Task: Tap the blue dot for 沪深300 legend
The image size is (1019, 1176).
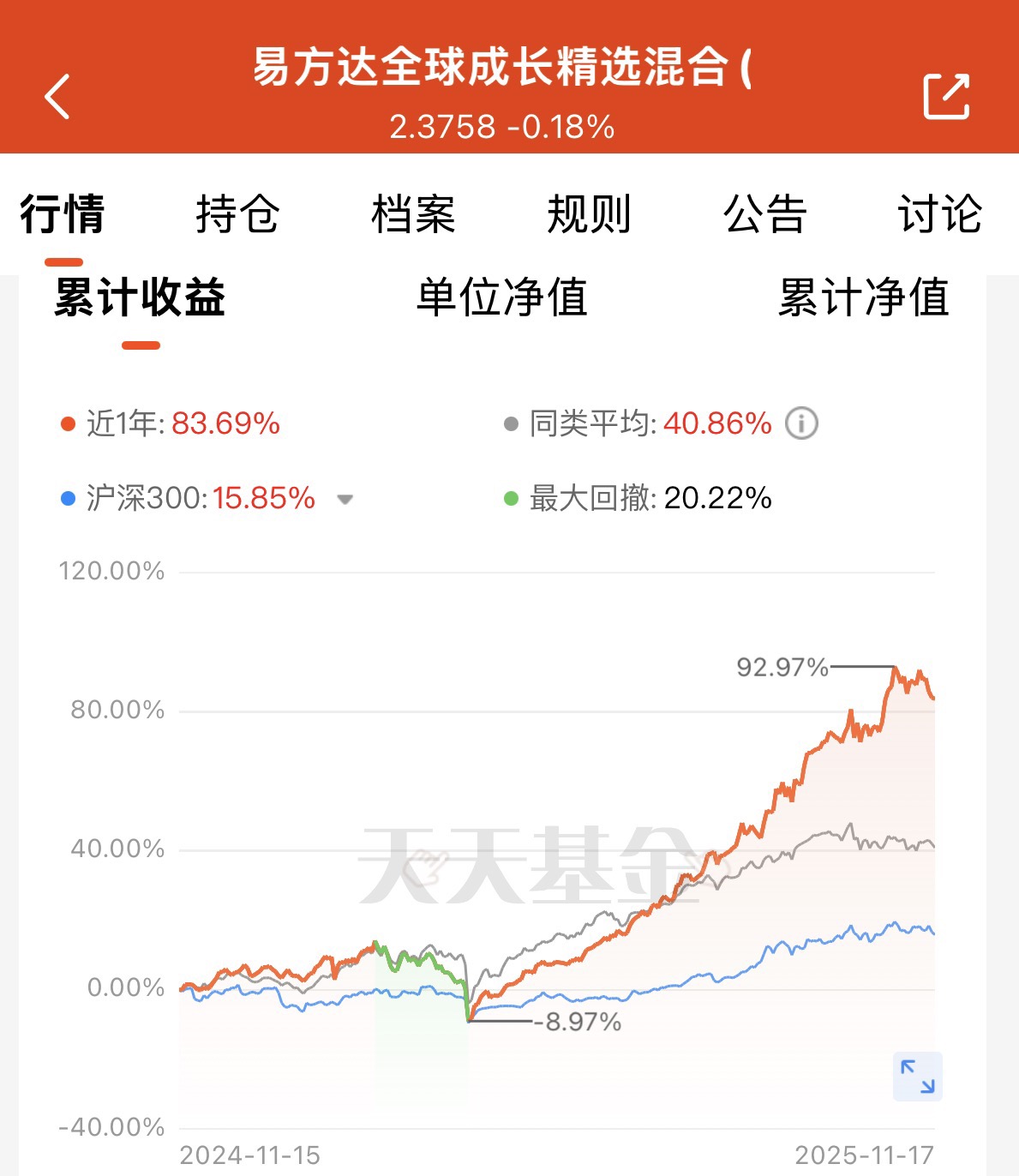Action: (69, 498)
